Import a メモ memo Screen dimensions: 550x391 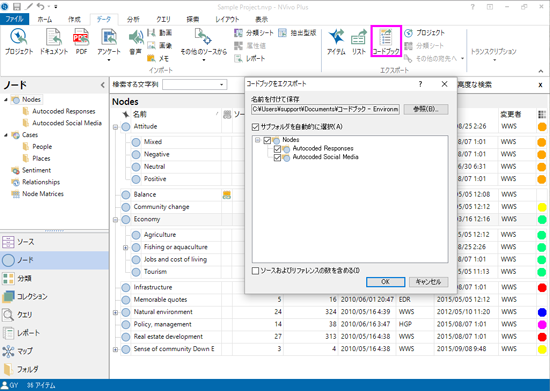(158, 58)
